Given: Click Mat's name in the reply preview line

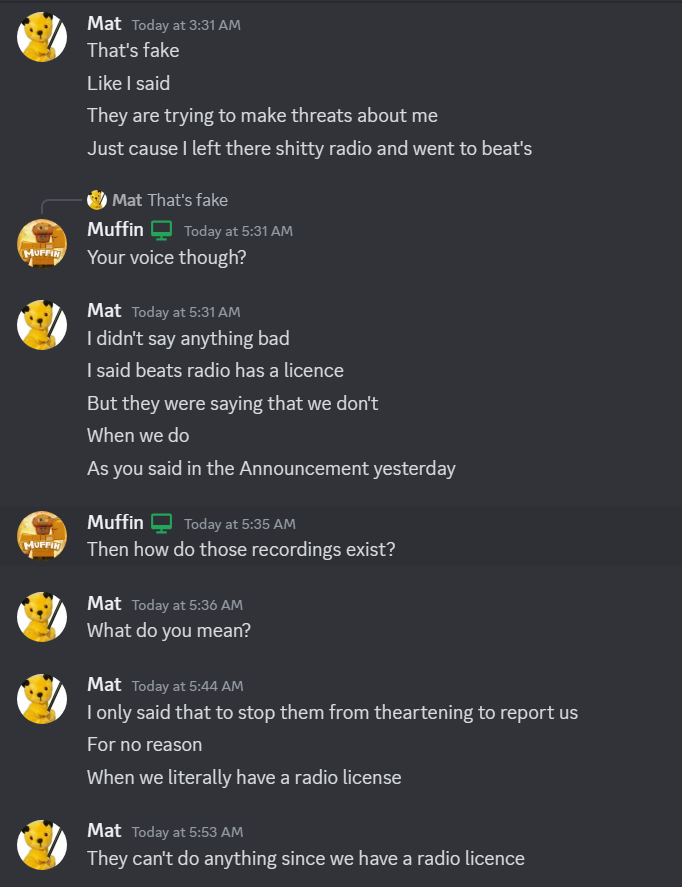Looking at the screenshot, I should click(x=127, y=200).
